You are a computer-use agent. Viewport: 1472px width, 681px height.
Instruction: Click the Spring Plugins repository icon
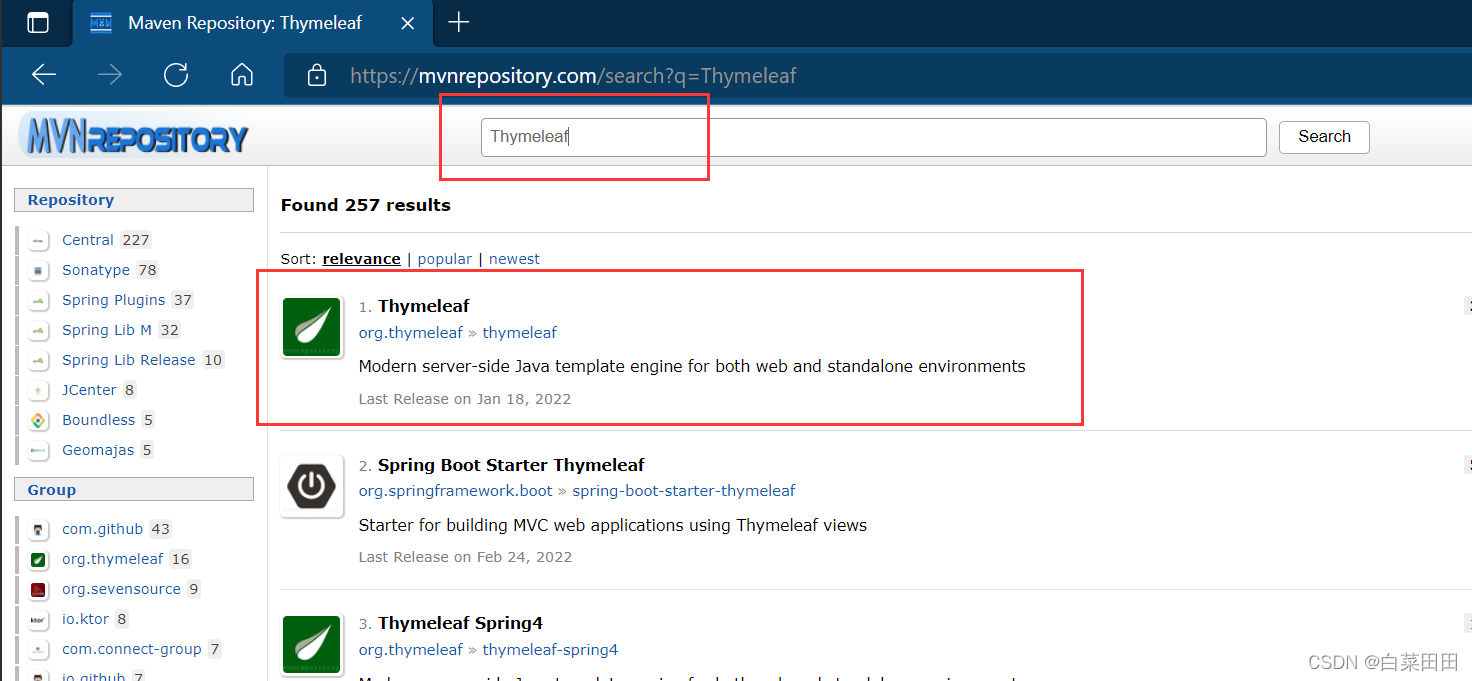[39, 300]
